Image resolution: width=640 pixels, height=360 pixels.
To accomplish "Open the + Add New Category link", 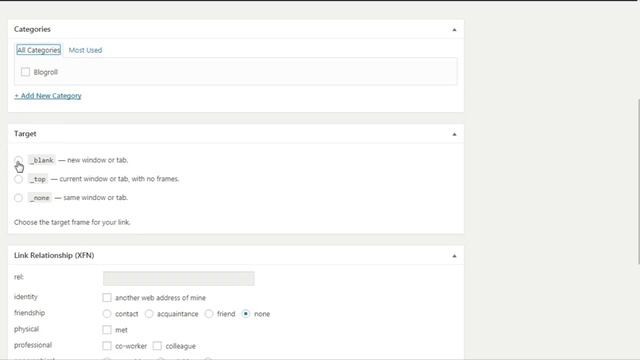I will click(x=48, y=96).
